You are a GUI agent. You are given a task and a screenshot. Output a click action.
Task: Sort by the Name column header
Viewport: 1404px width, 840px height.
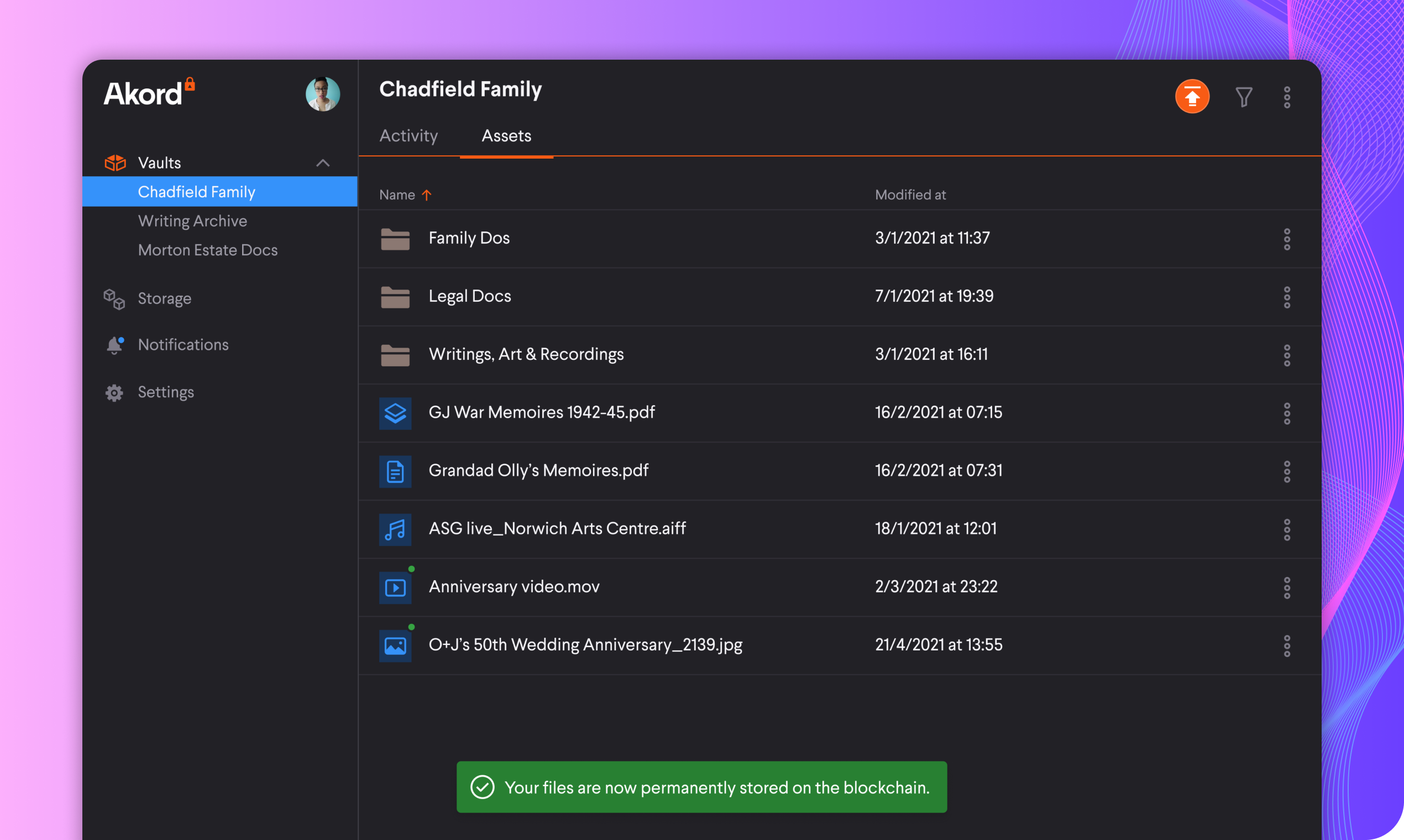(397, 195)
